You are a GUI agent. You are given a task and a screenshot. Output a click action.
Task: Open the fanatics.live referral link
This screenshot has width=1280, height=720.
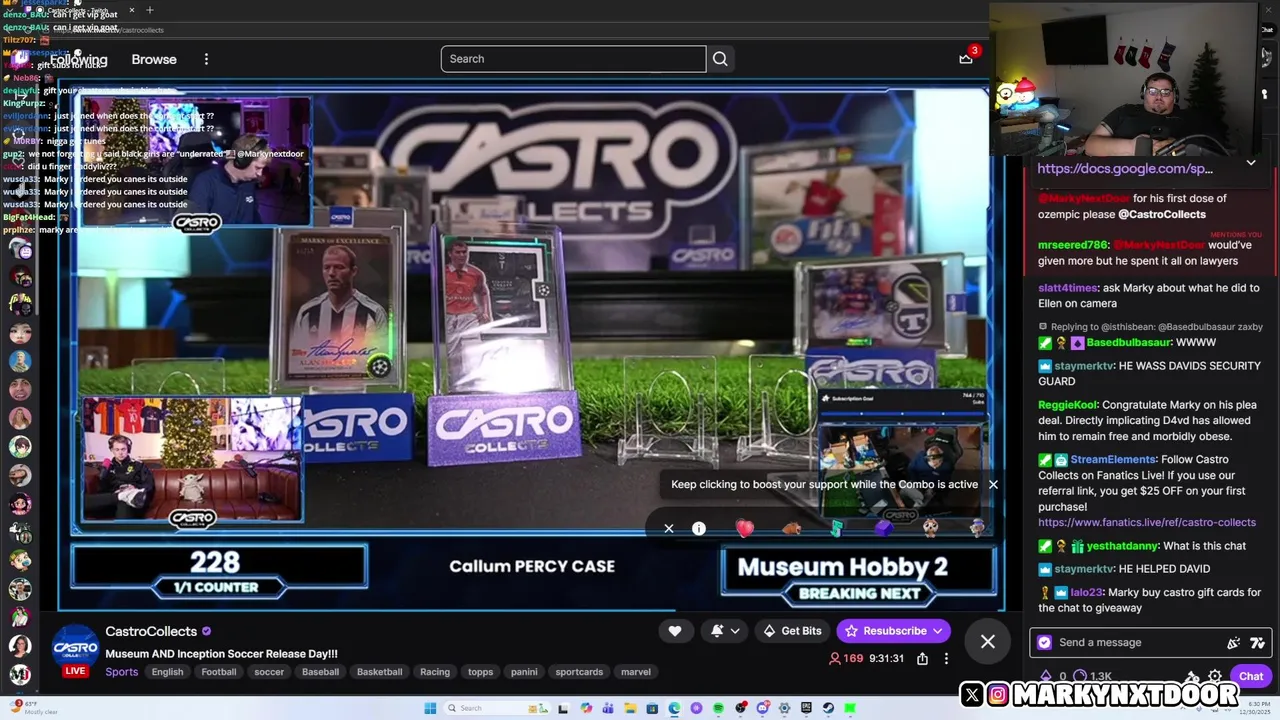[x=1147, y=522]
